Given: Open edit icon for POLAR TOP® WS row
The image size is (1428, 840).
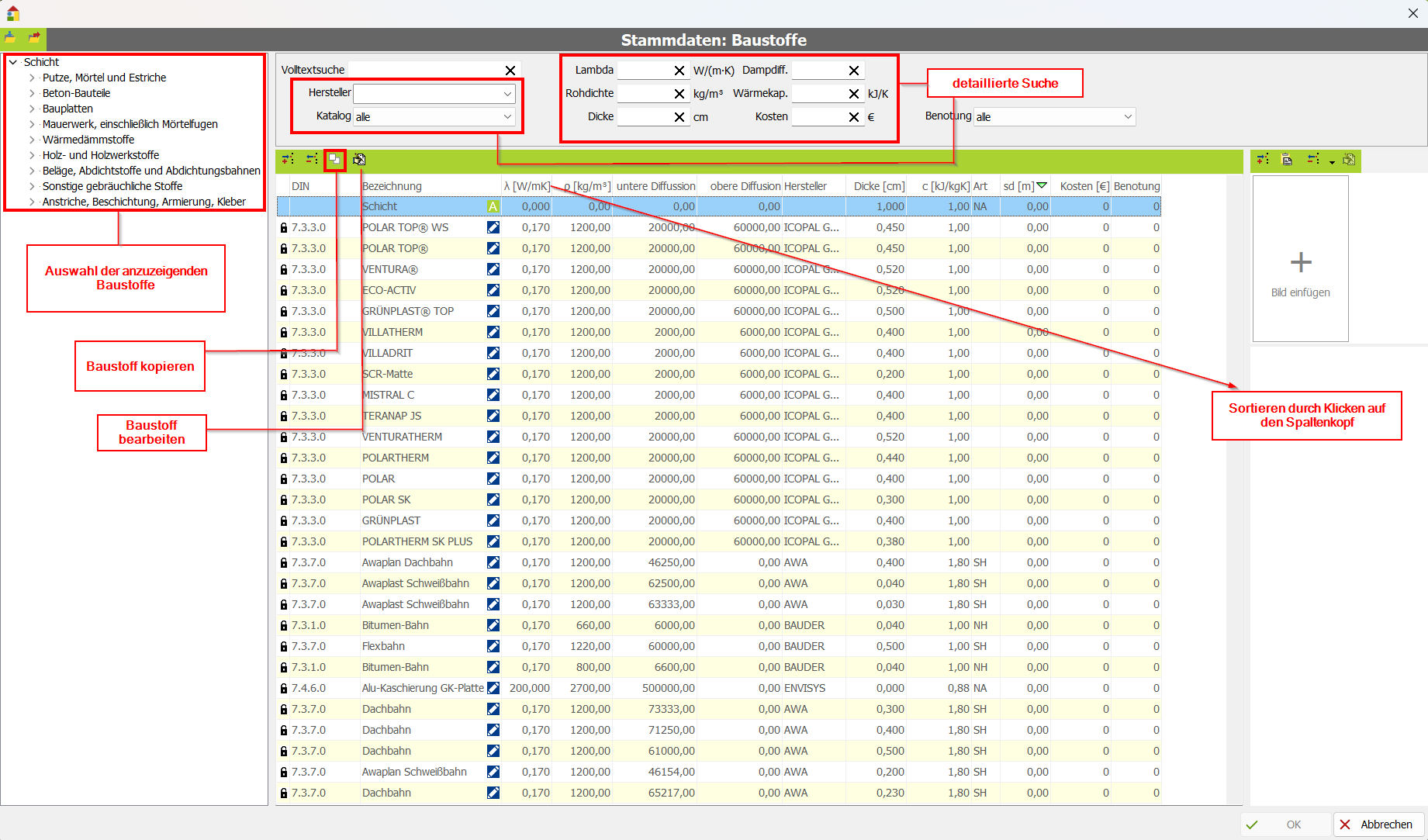Looking at the screenshot, I should [493, 227].
